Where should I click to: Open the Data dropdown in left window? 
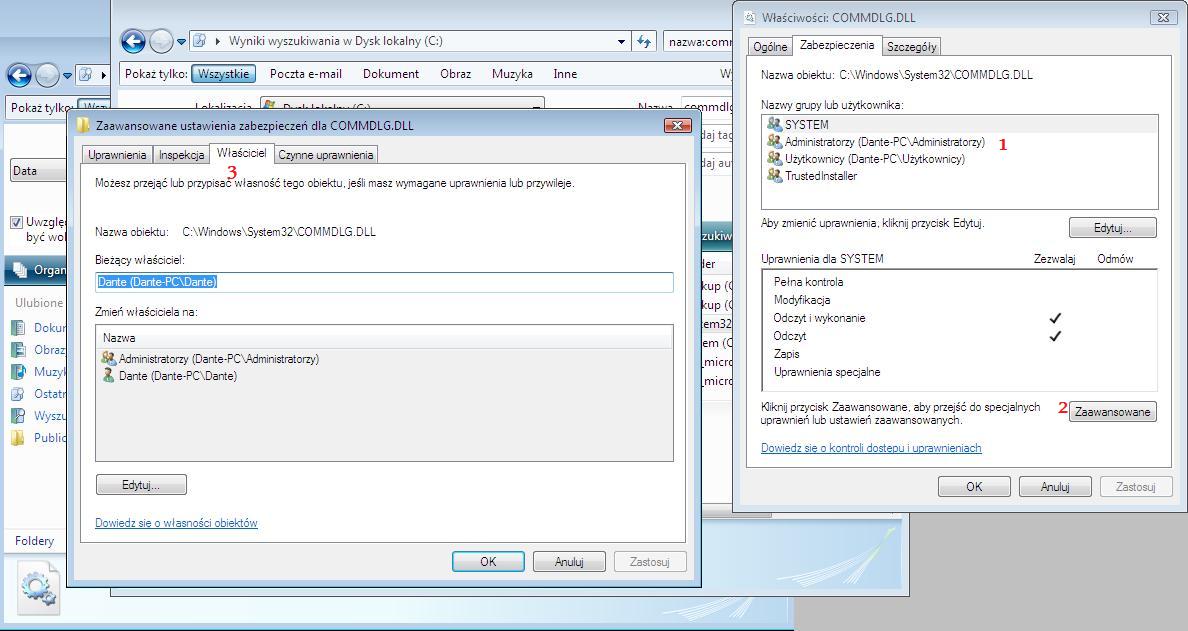point(38,171)
